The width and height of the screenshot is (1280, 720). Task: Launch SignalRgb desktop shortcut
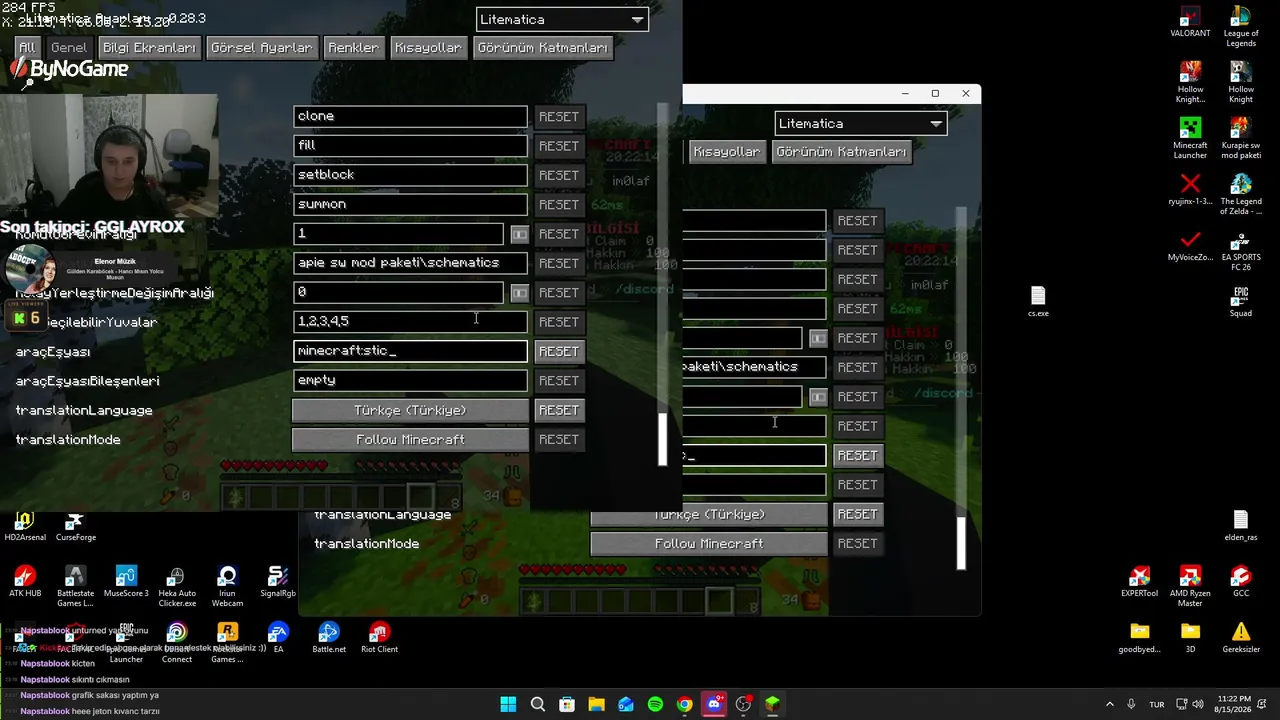(x=278, y=582)
